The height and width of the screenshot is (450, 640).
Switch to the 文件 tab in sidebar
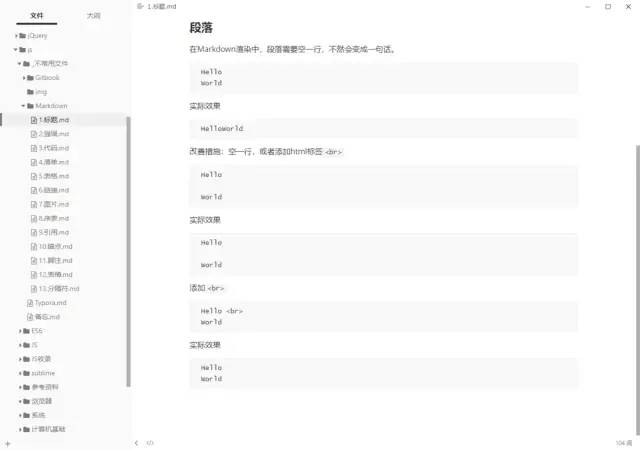(36, 16)
